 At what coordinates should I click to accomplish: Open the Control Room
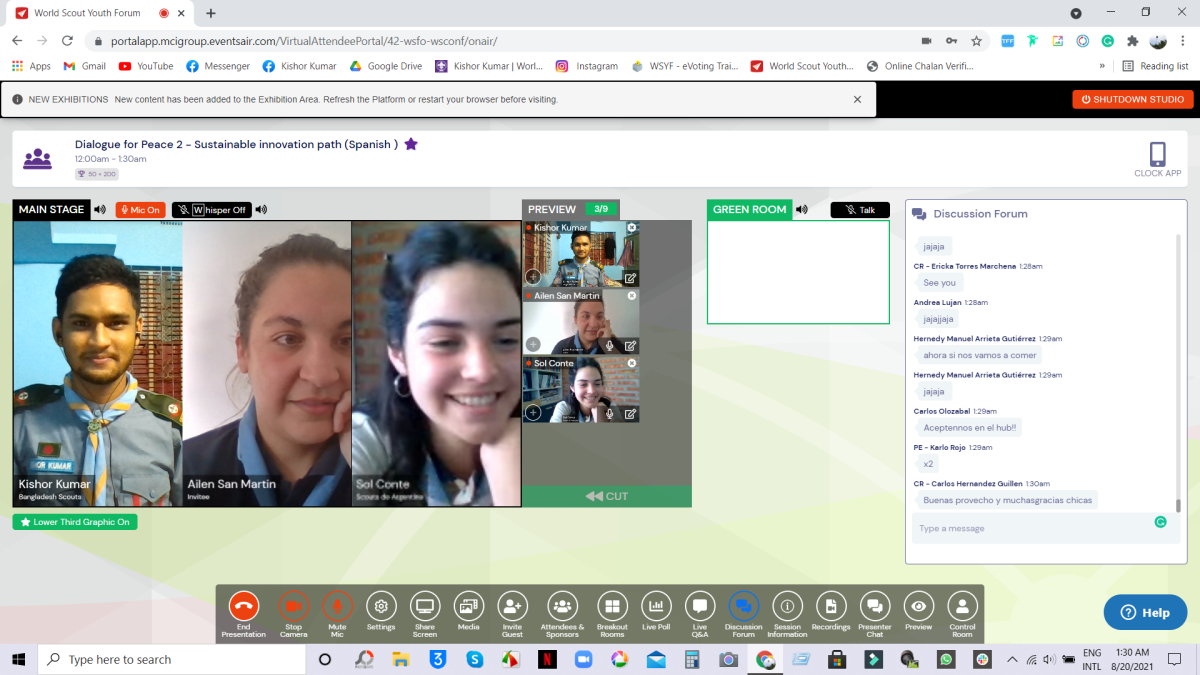pyautogui.click(x=962, y=606)
